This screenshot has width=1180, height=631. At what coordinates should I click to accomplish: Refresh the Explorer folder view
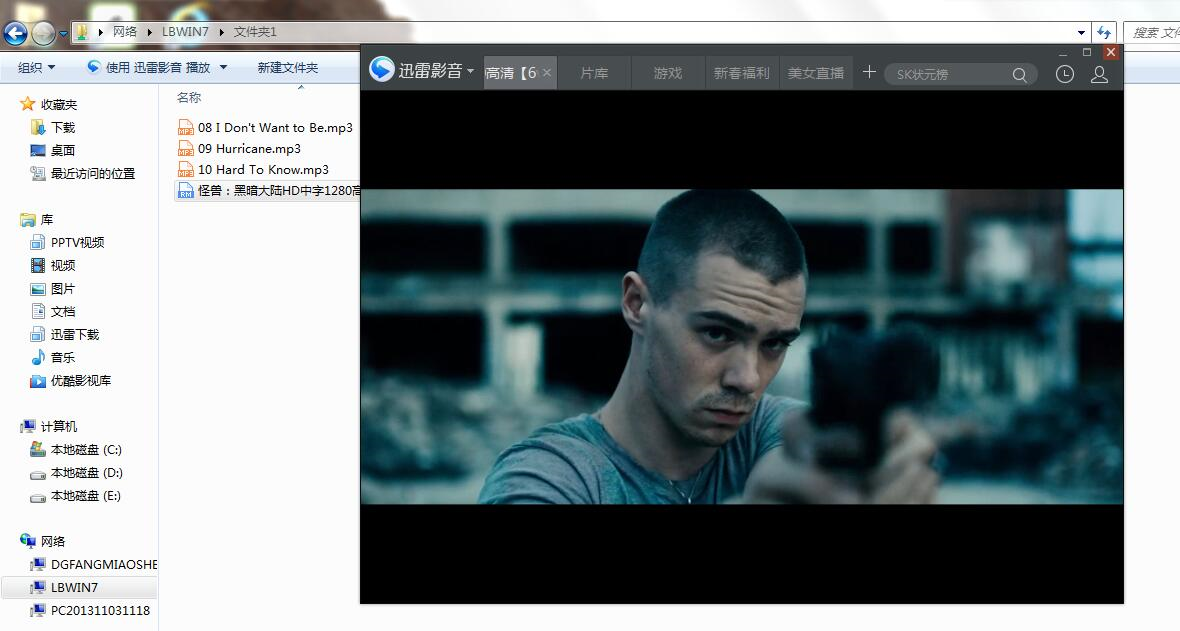pos(1104,32)
